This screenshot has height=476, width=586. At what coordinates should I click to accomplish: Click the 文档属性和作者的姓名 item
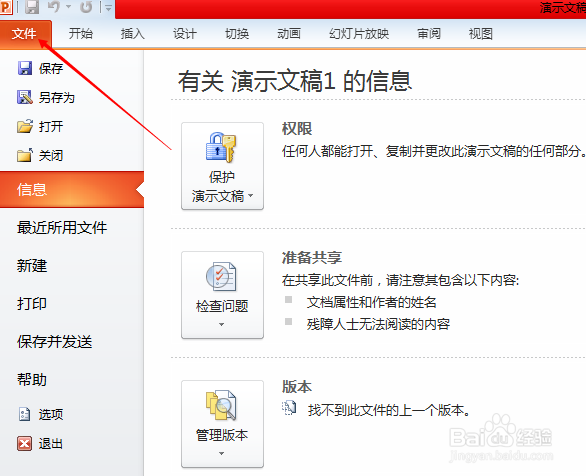point(371,302)
